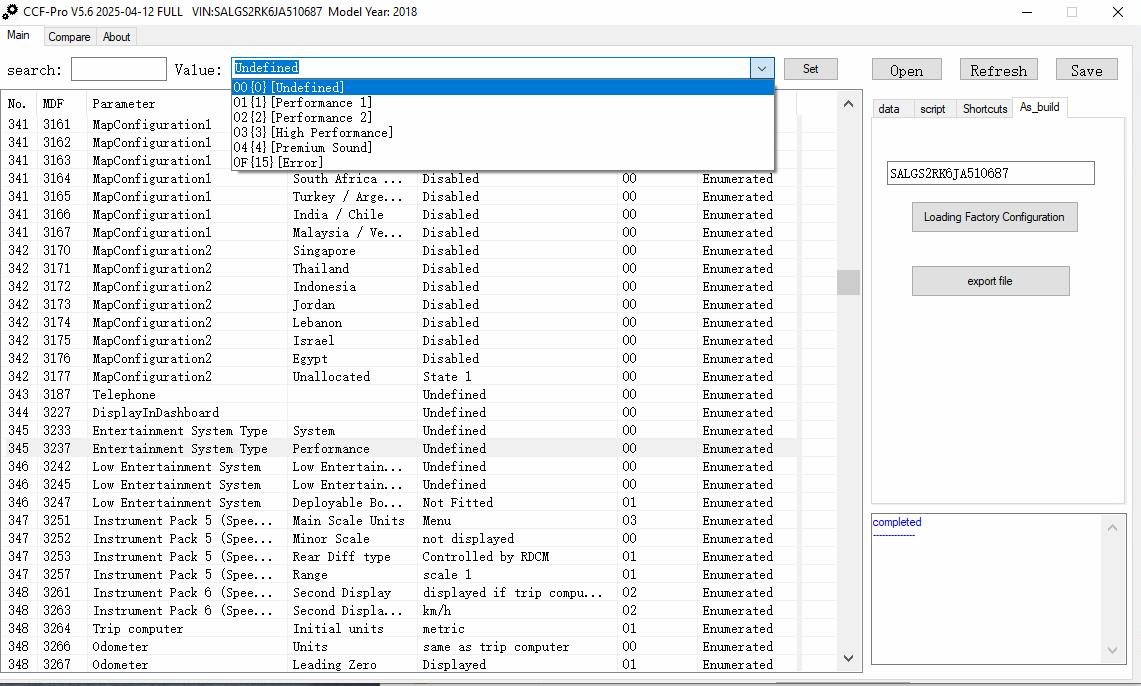Screen dimensions: 1141x686
Task: Click parameter list scrollbar down arrow
Action: coord(848,658)
